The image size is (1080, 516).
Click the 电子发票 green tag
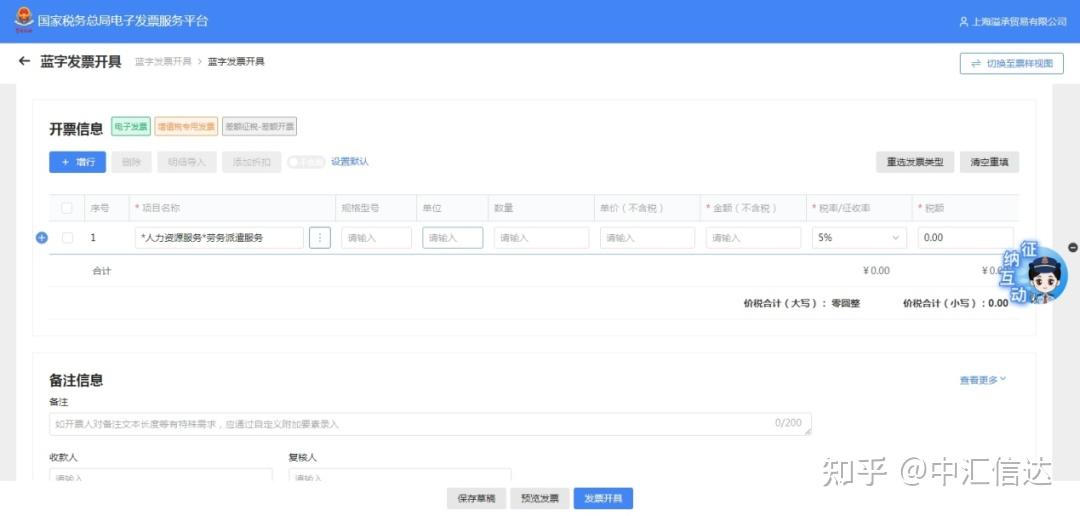131,127
